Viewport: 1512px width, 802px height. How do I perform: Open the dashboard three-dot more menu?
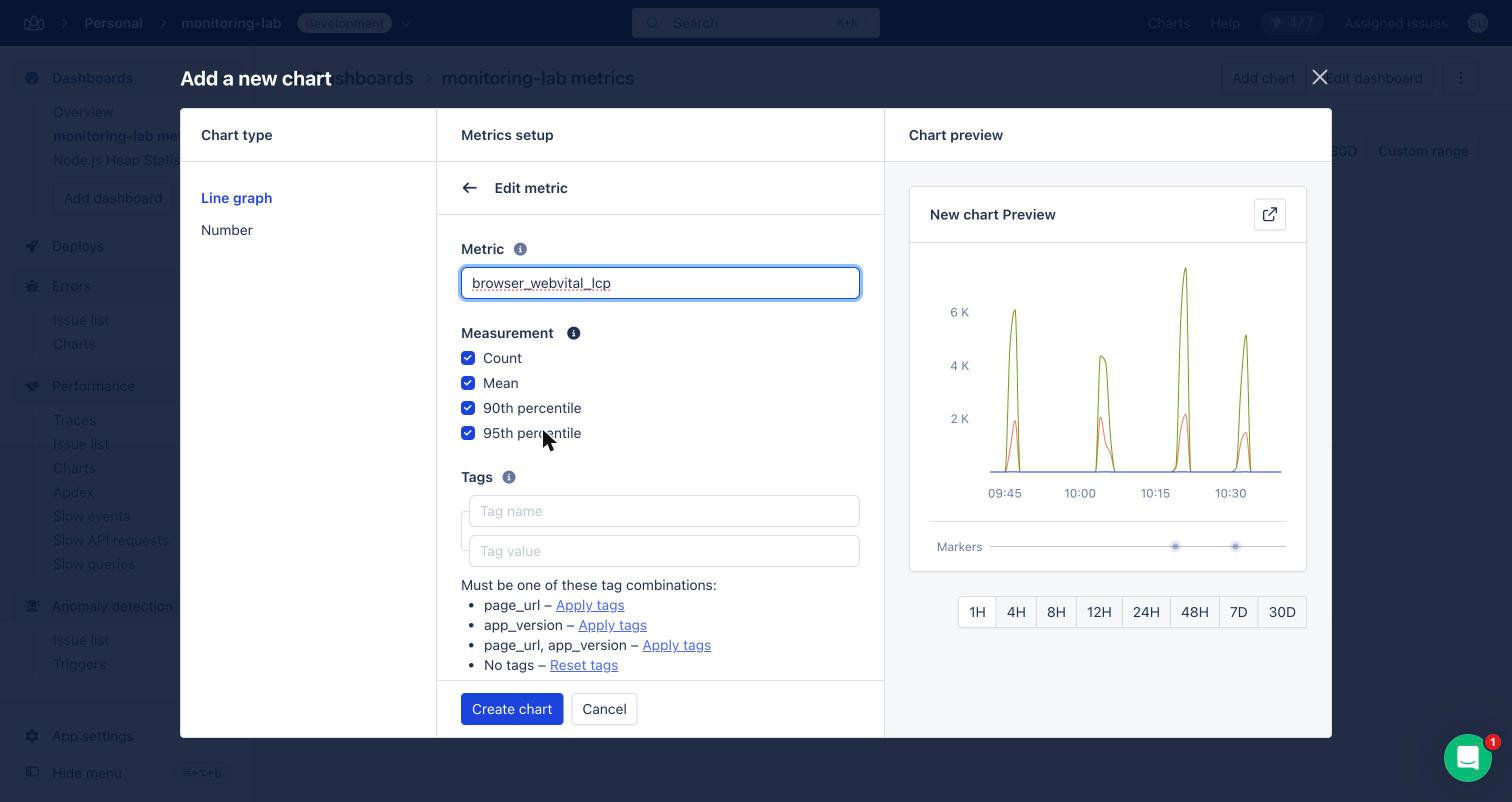(1461, 78)
